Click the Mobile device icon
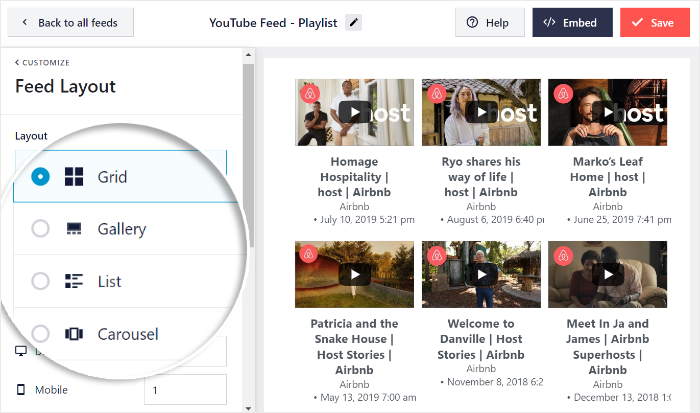The width and height of the screenshot is (700, 413). point(20,390)
